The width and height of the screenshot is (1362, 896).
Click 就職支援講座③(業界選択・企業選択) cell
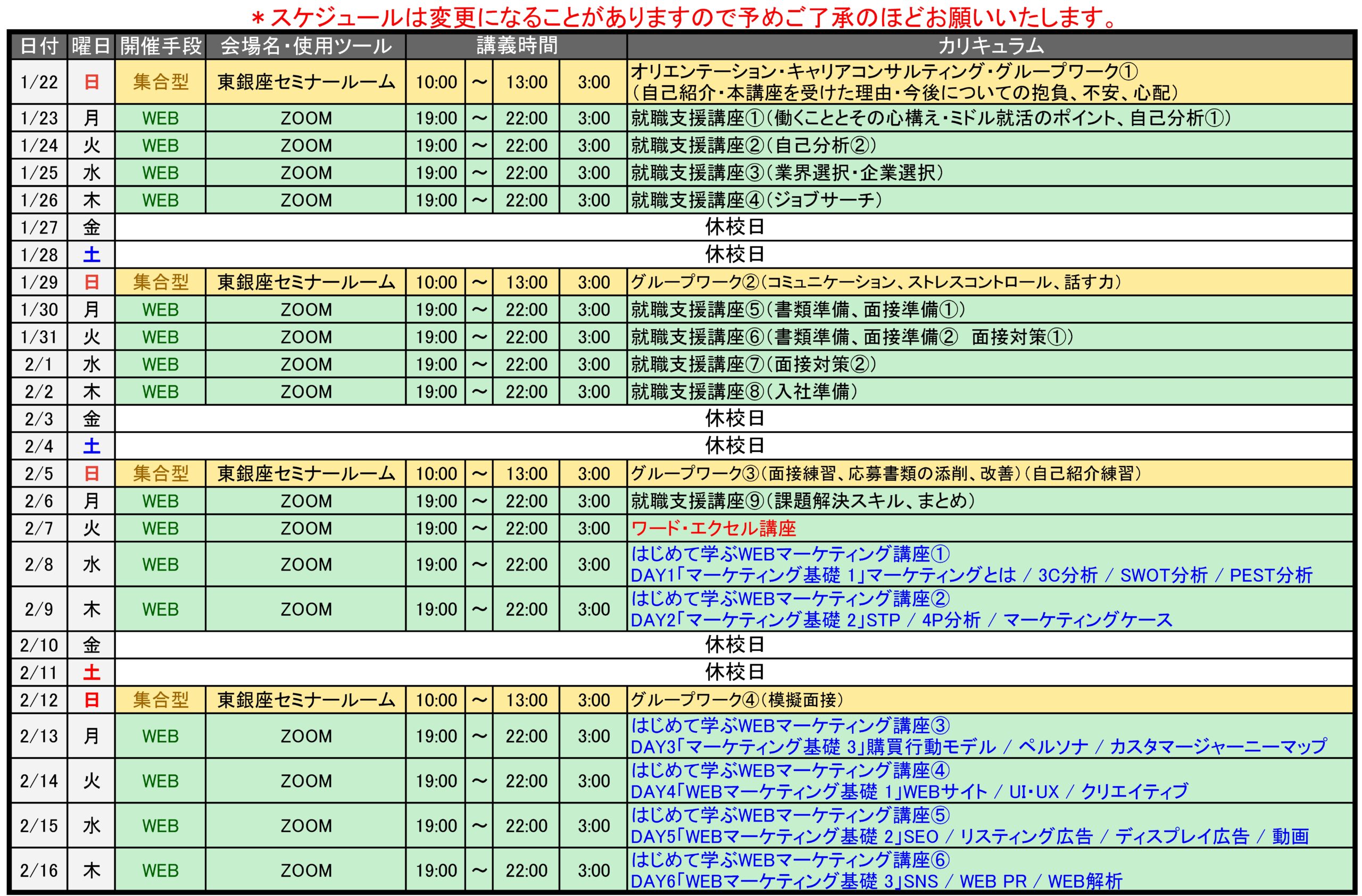pyautogui.click(x=991, y=173)
